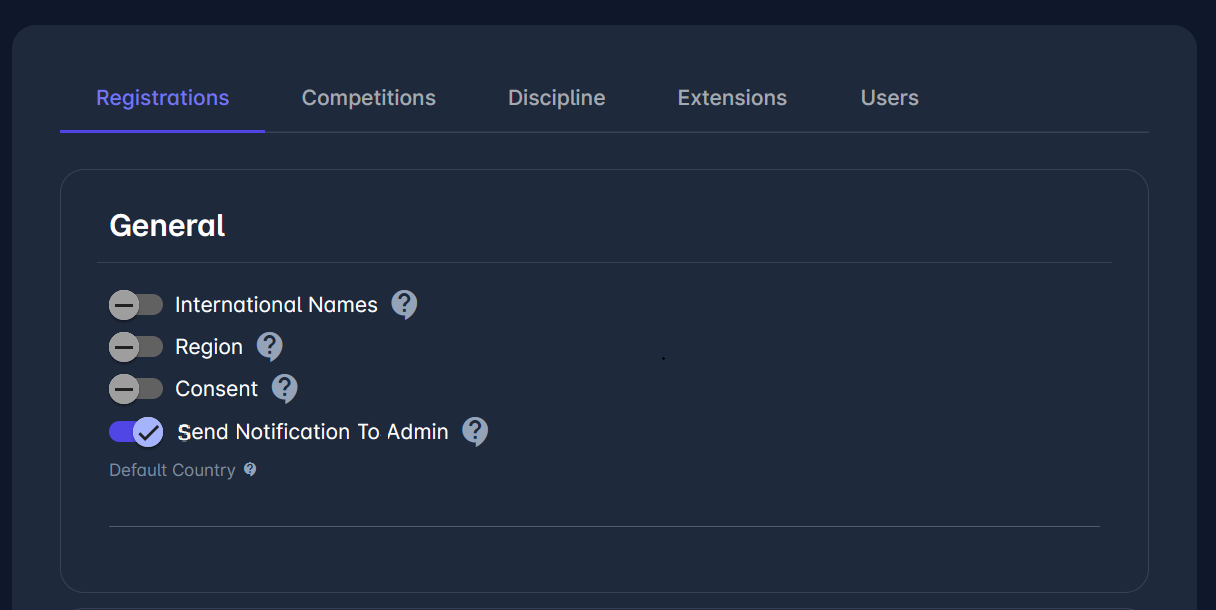Open the Discipline tab
This screenshot has height=610, width=1216.
click(557, 98)
